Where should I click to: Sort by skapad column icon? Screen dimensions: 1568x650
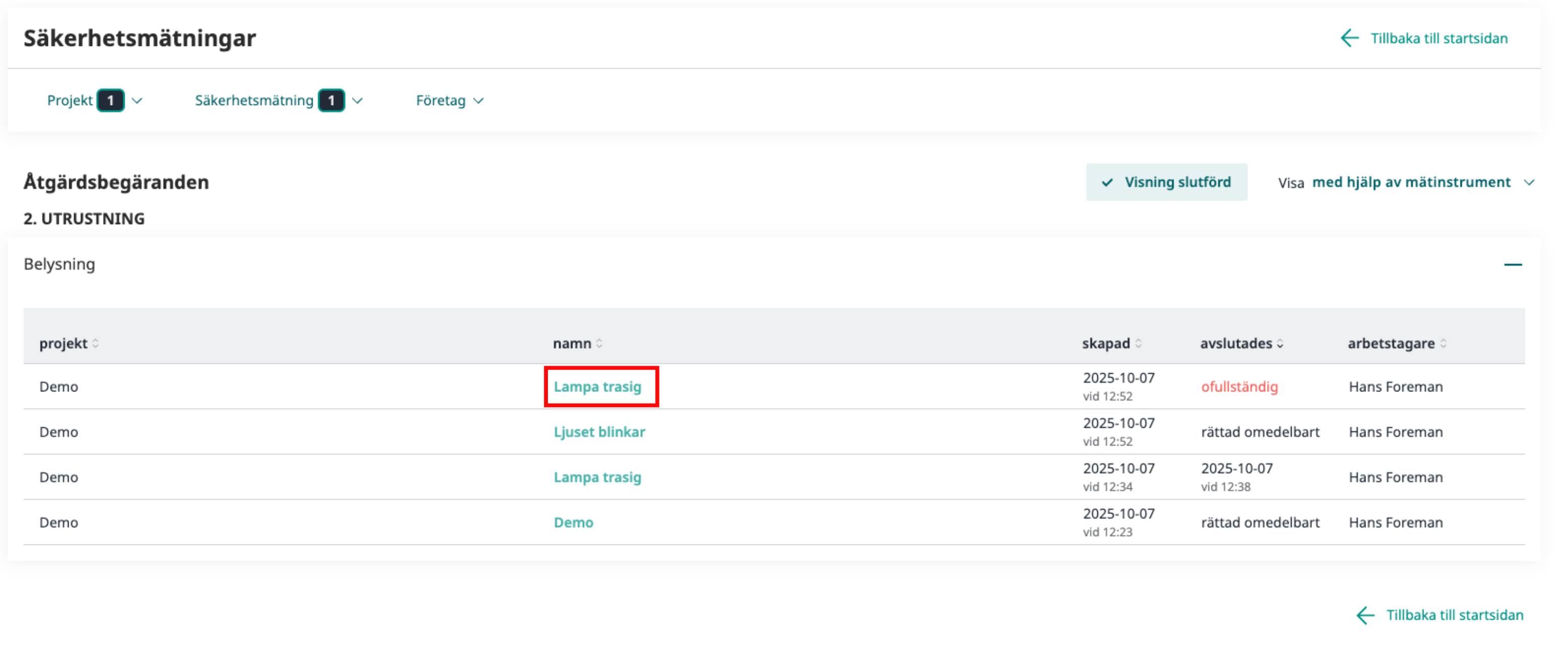pos(1138,343)
